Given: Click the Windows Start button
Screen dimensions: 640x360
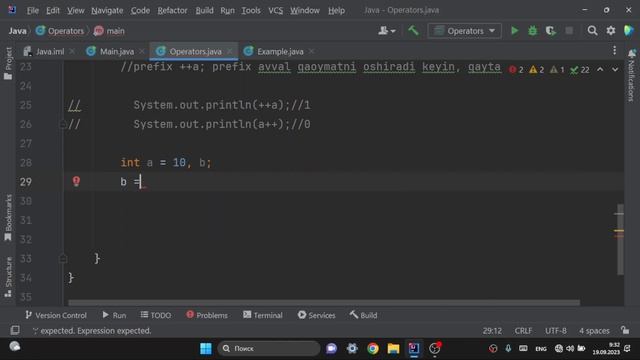Looking at the screenshot, I should (206, 349).
